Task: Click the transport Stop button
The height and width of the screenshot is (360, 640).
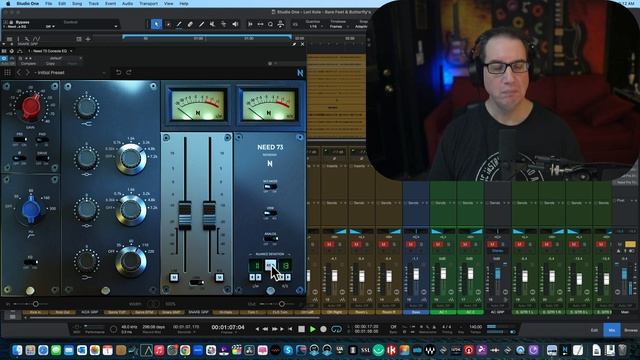Action: (x=302, y=329)
